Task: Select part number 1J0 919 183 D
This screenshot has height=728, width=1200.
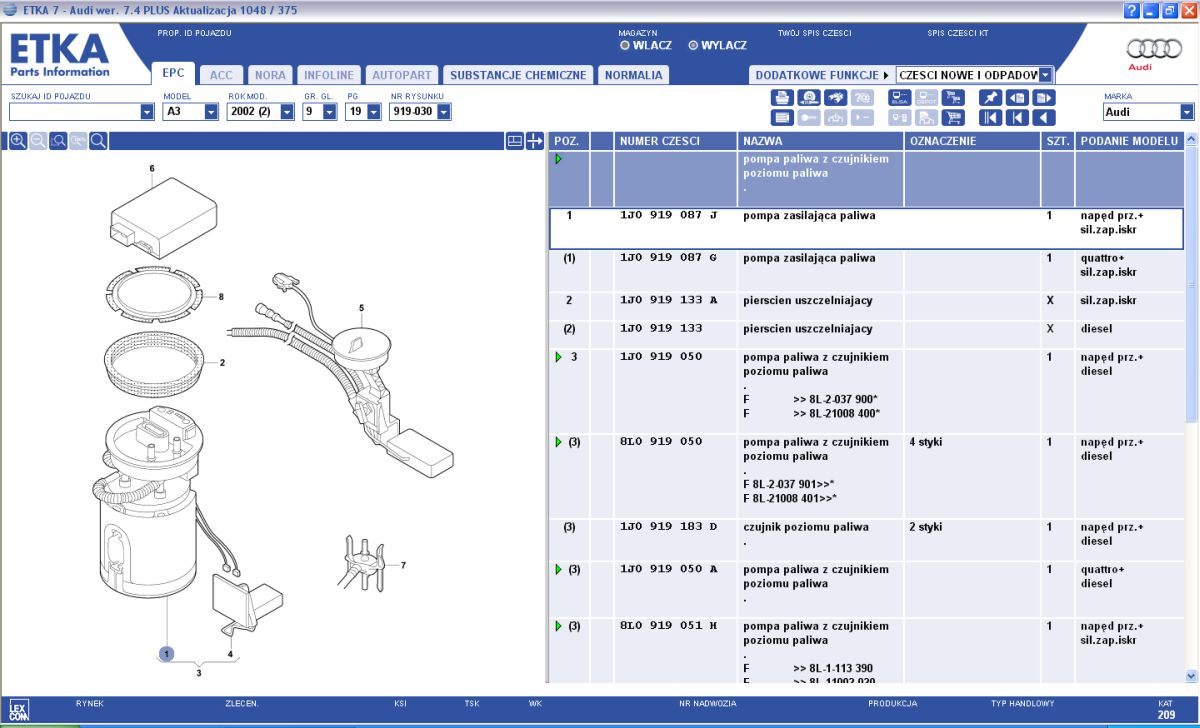Action: pyautogui.click(x=669, y=527)
